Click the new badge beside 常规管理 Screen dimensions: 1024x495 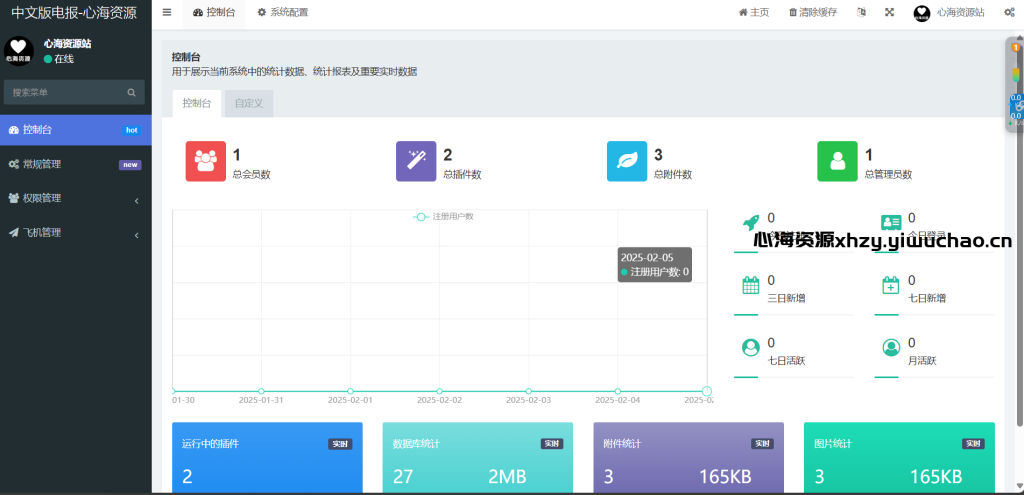point(130,165)
